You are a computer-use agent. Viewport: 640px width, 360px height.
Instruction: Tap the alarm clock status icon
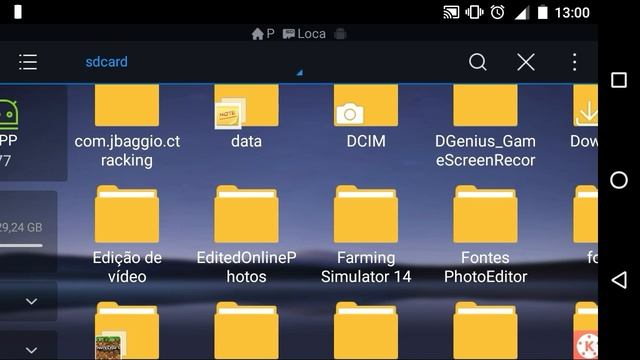[497, 12]
